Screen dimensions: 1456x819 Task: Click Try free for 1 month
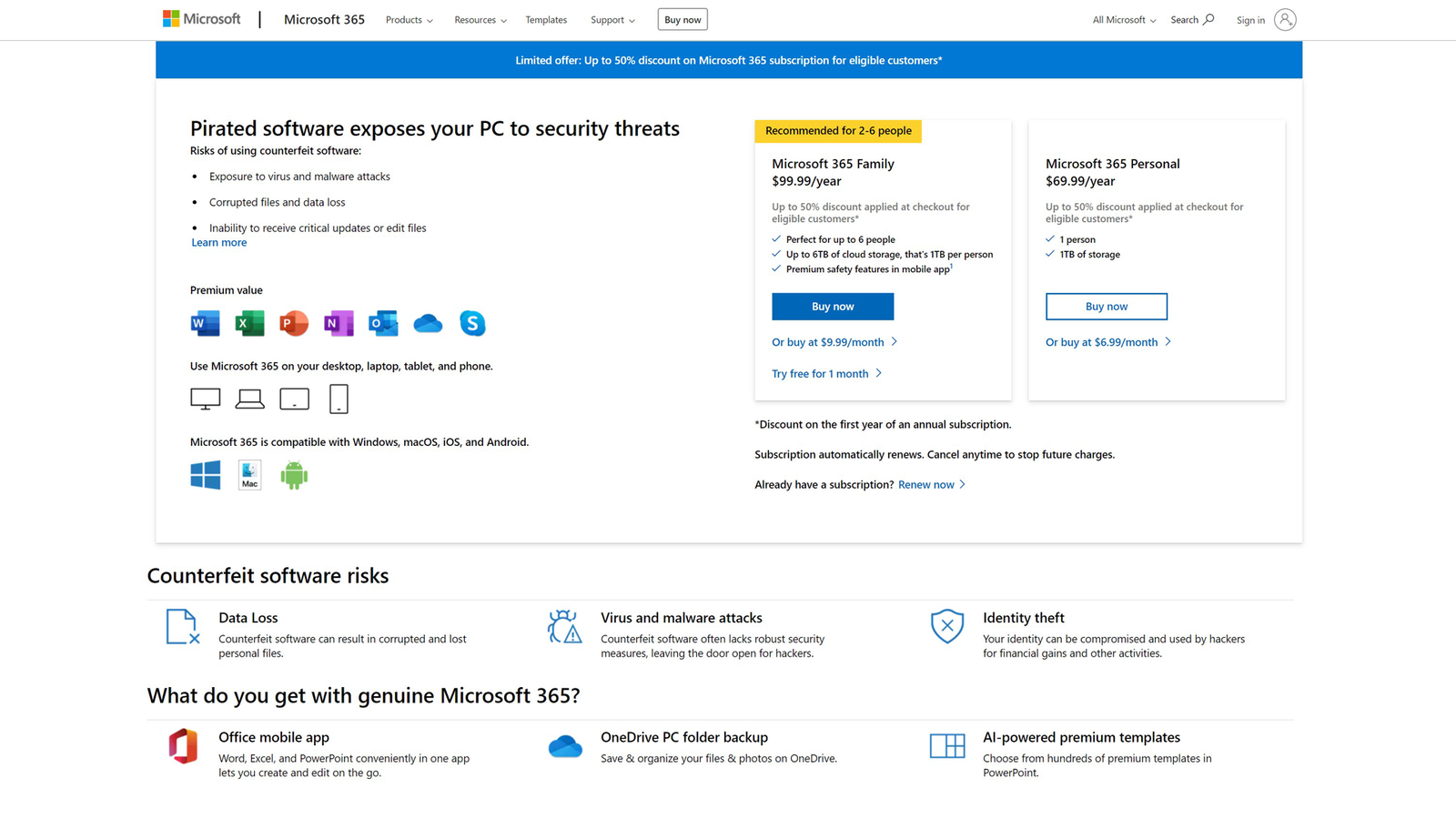tap(826, 374)
